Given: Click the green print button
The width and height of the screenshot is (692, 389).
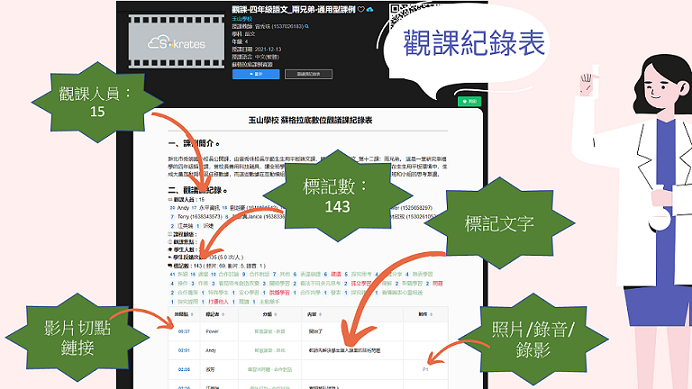Looking at the screenshot, I should click(x=469, y=101).
